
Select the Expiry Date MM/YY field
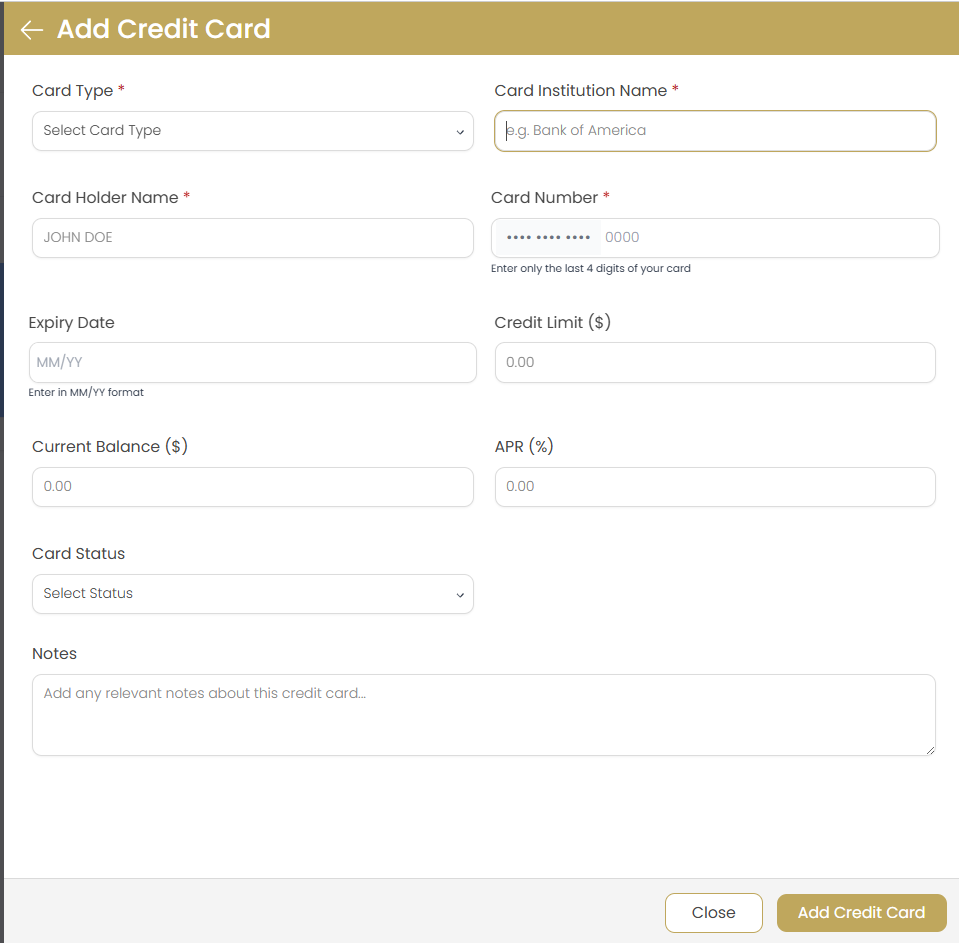(252, 362)
